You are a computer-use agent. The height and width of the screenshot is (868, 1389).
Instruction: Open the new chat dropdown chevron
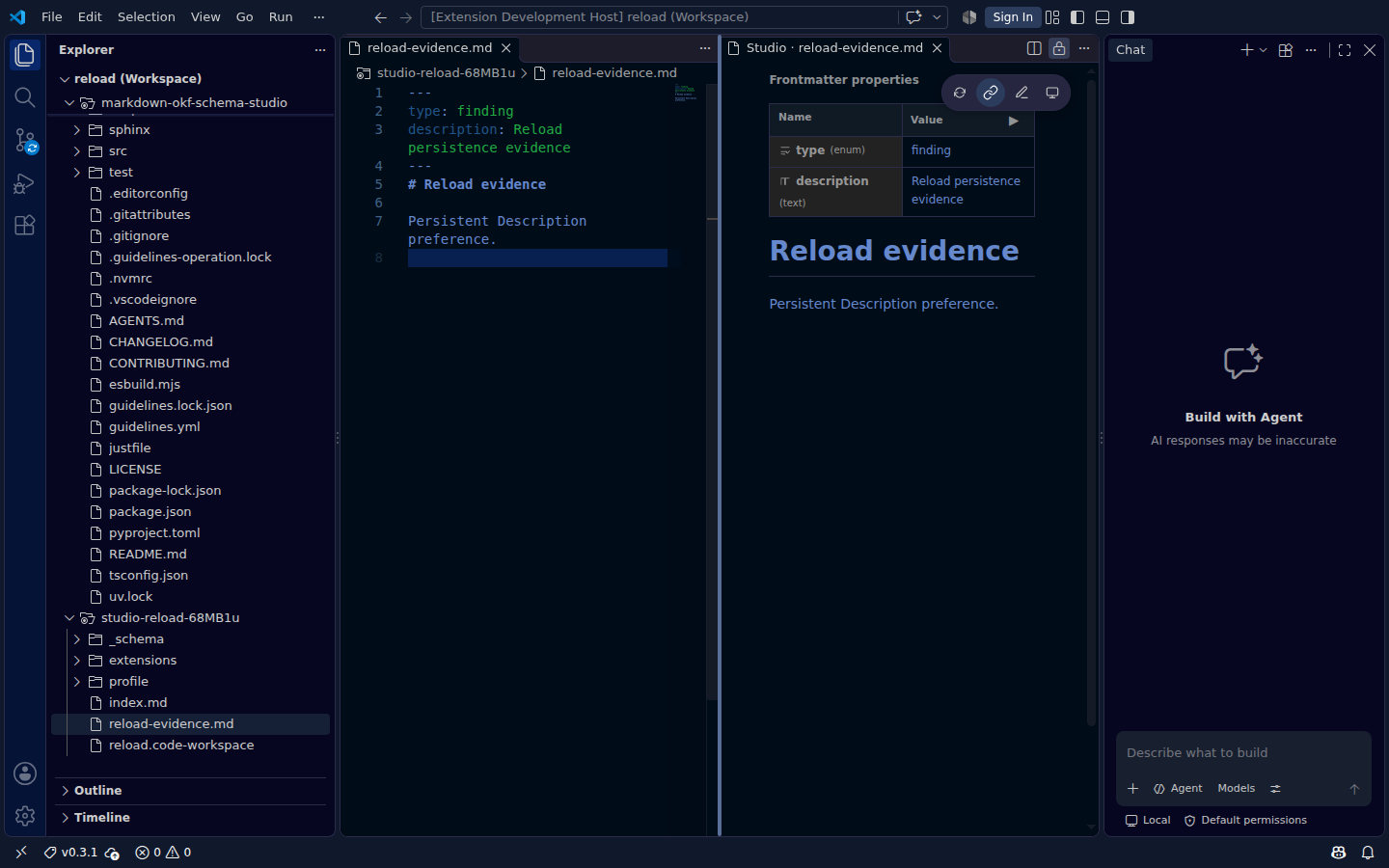click(1263, 50)
